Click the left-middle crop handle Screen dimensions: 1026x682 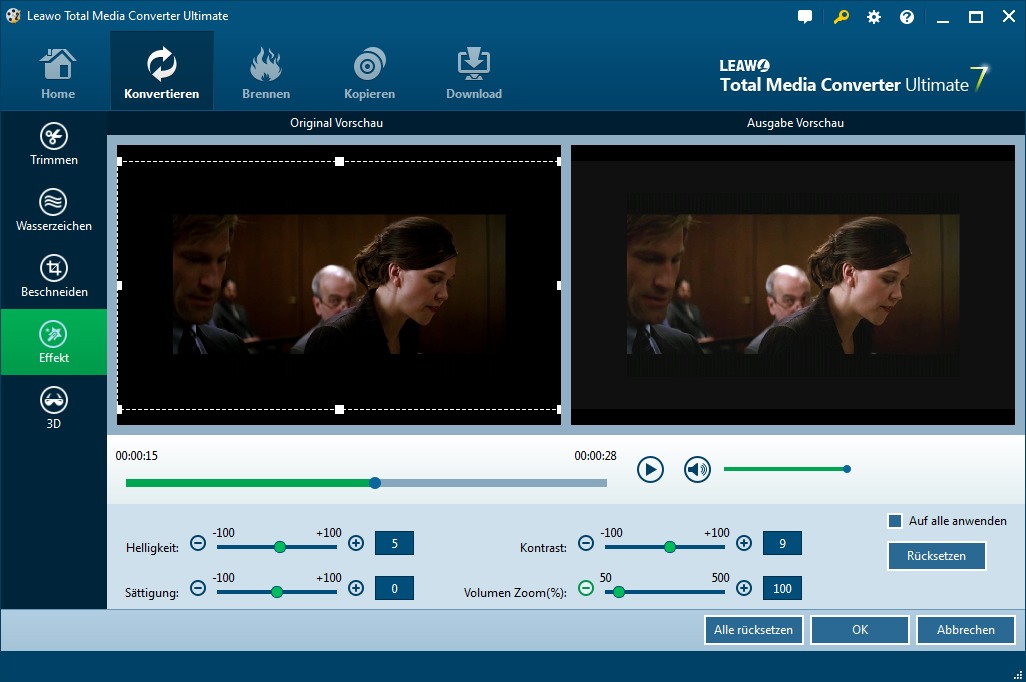tap(120, 285)
